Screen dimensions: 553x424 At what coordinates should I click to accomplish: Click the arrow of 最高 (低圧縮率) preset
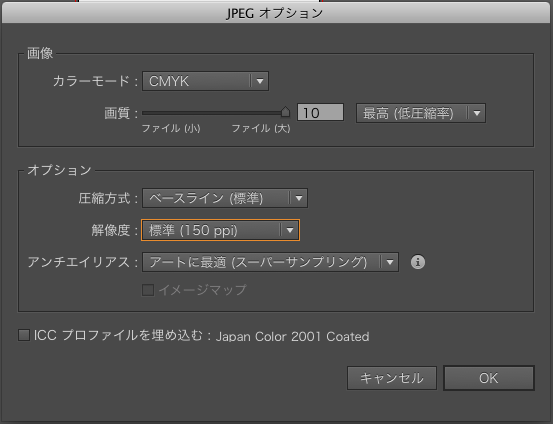[x=477, y=113]
